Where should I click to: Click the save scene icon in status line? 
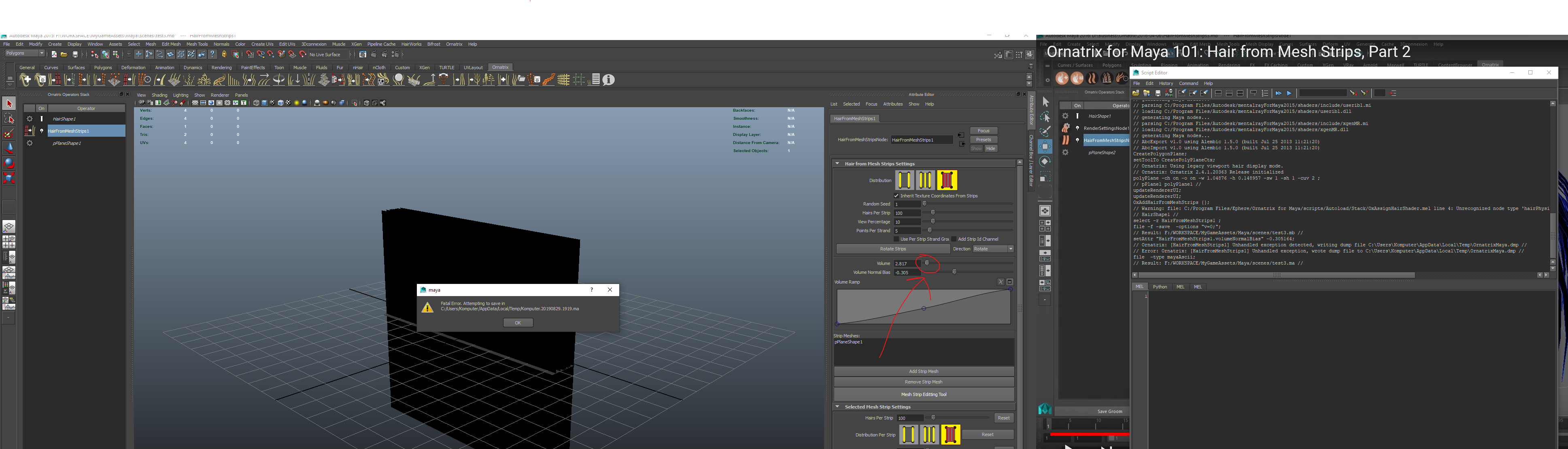pos(75,55)
